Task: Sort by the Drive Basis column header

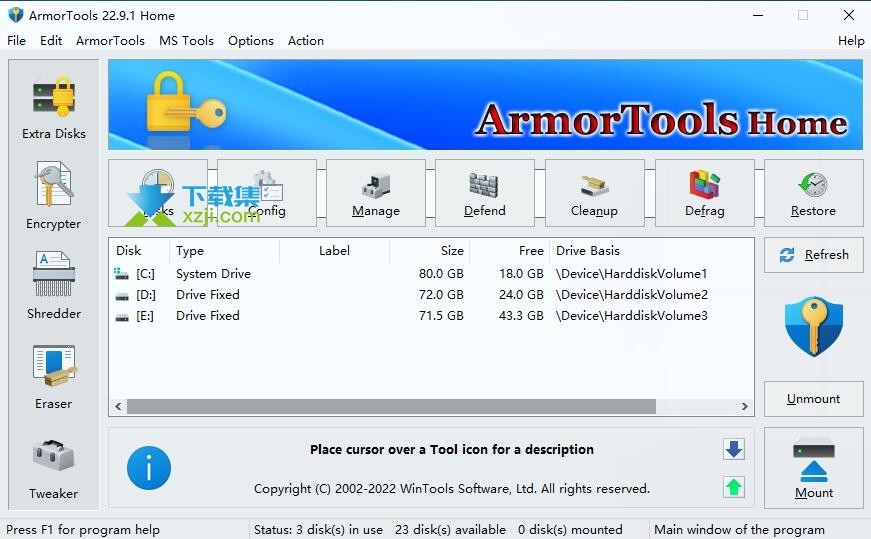Action: pyautogui.click(x=652, y=251)
